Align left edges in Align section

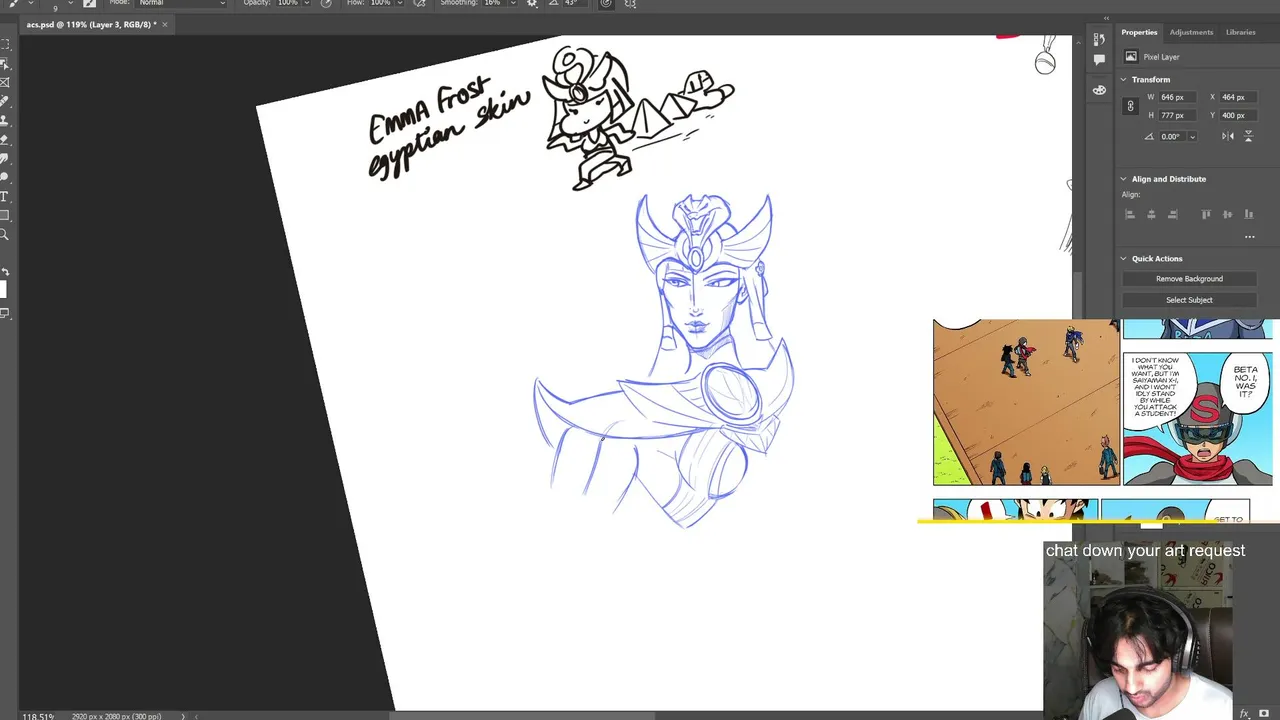(x=1130, y=214)
